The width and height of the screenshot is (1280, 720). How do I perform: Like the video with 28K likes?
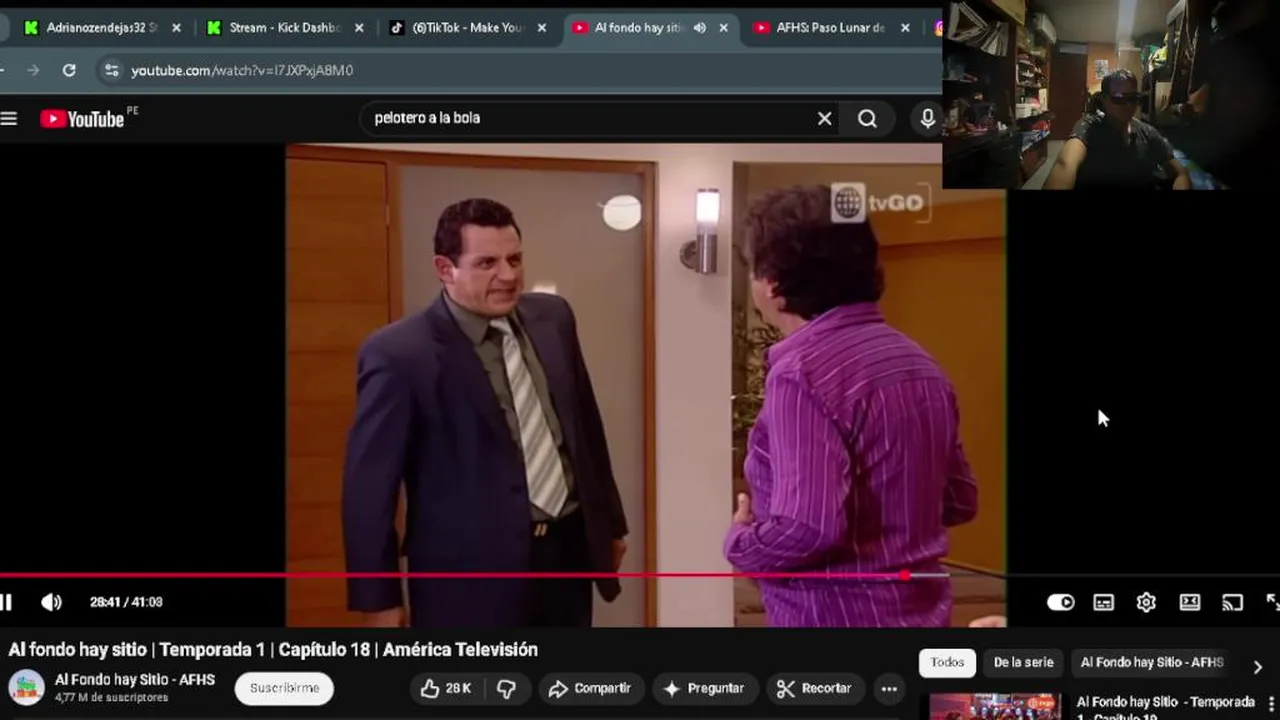coord(446,688)
